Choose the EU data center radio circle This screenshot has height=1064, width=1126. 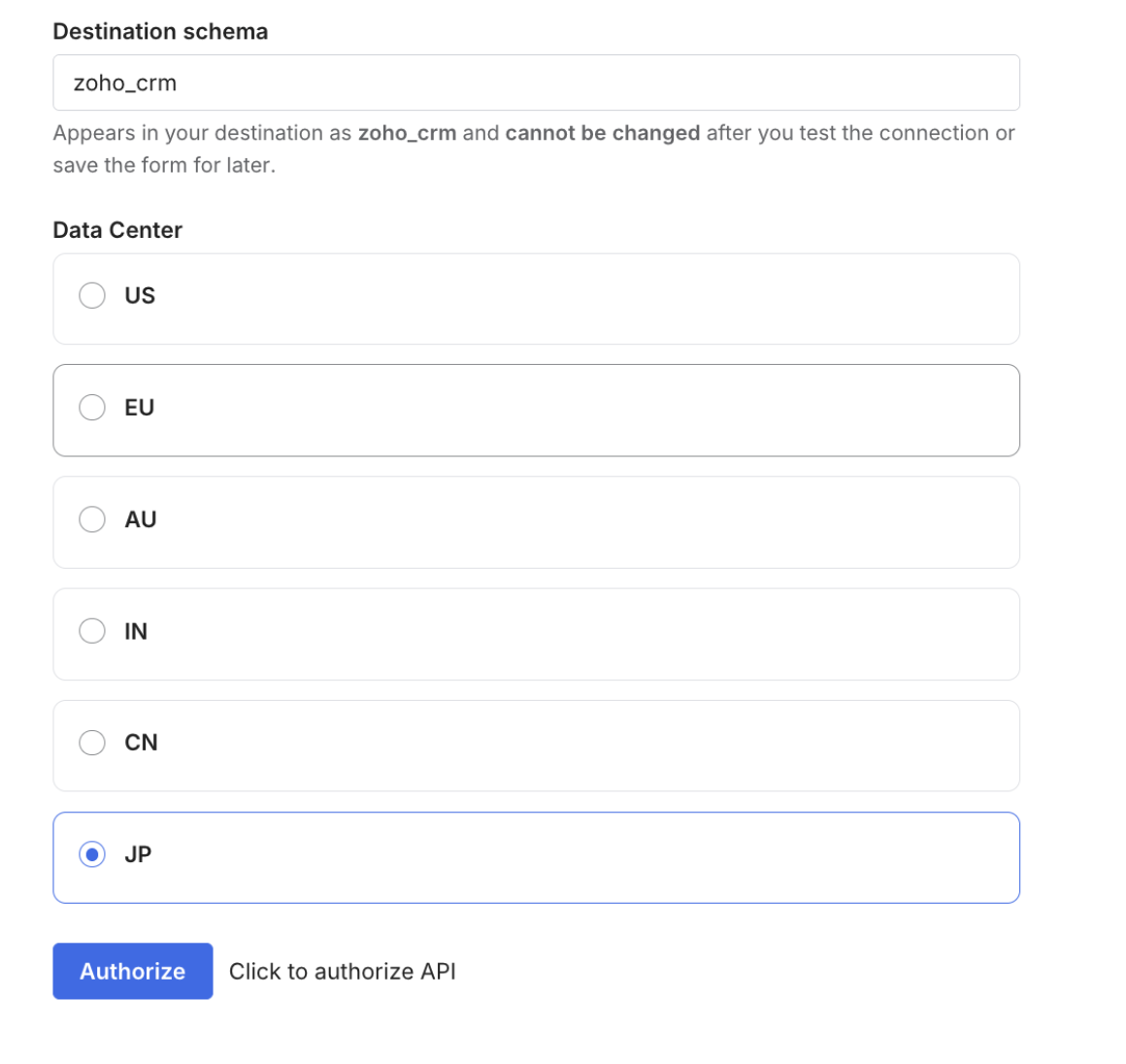pyautogui.click(x=92, y=408)
